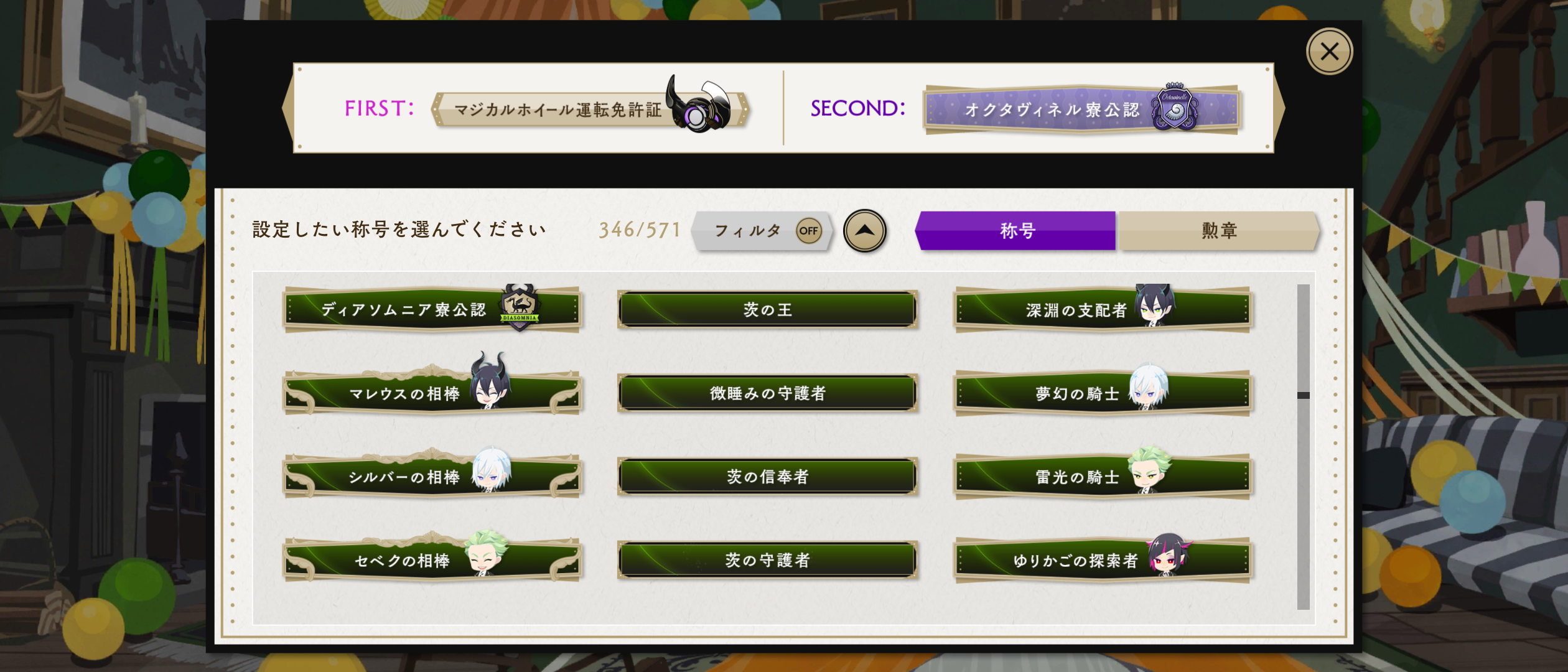Select the 称号 tab

tap(1015, 231)
